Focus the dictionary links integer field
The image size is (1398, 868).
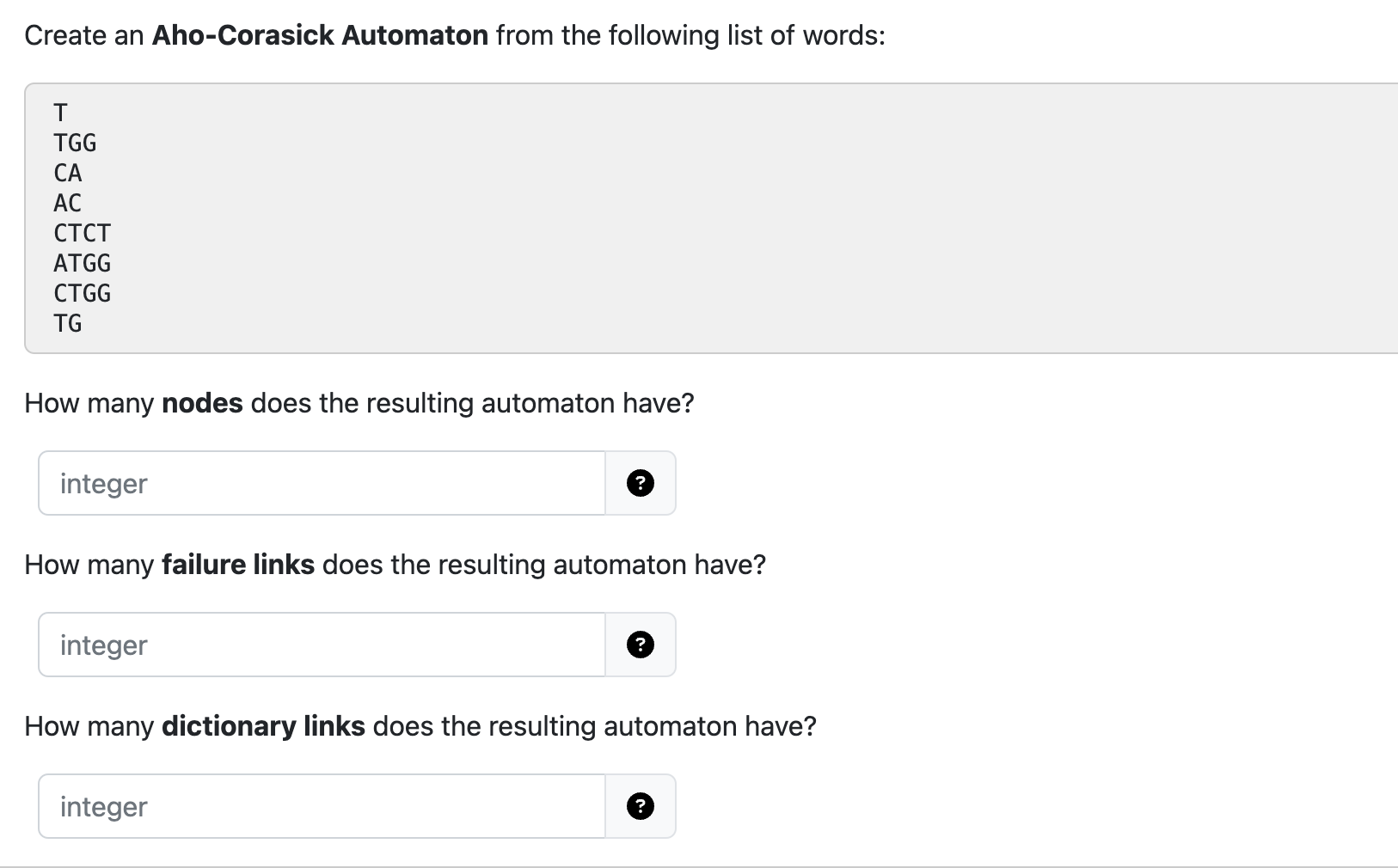[x=322, y=806]
